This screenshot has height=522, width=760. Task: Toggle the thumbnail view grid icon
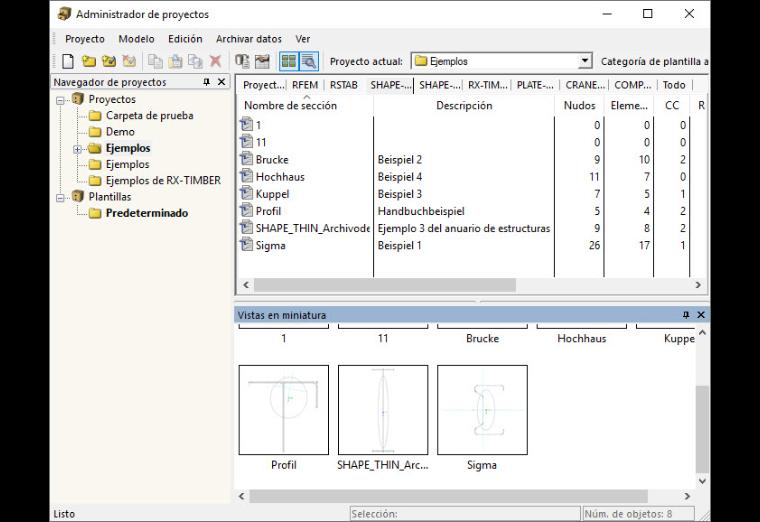(x=289, y=62)
